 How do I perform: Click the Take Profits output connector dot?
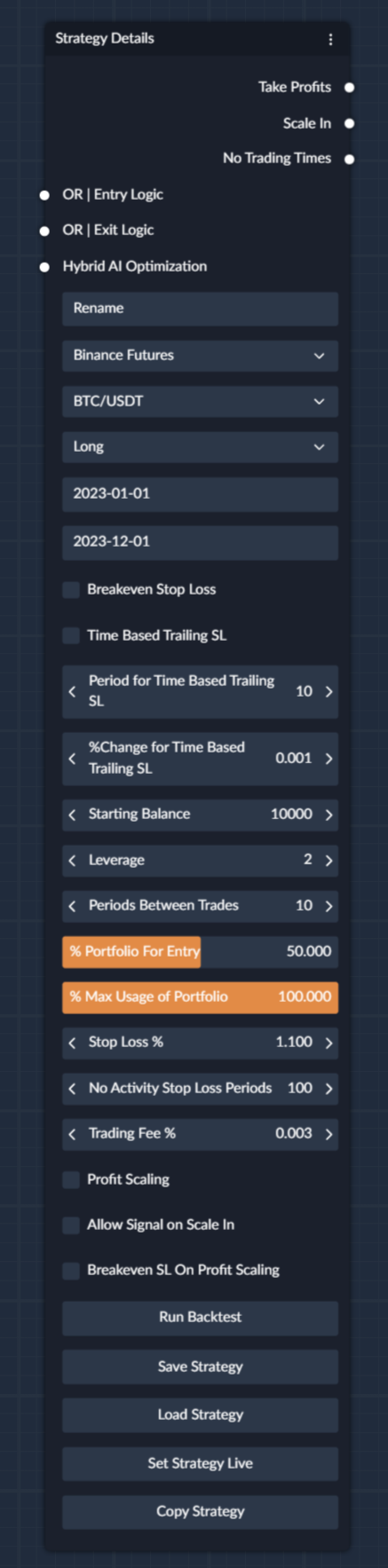[x=349, y=87]
